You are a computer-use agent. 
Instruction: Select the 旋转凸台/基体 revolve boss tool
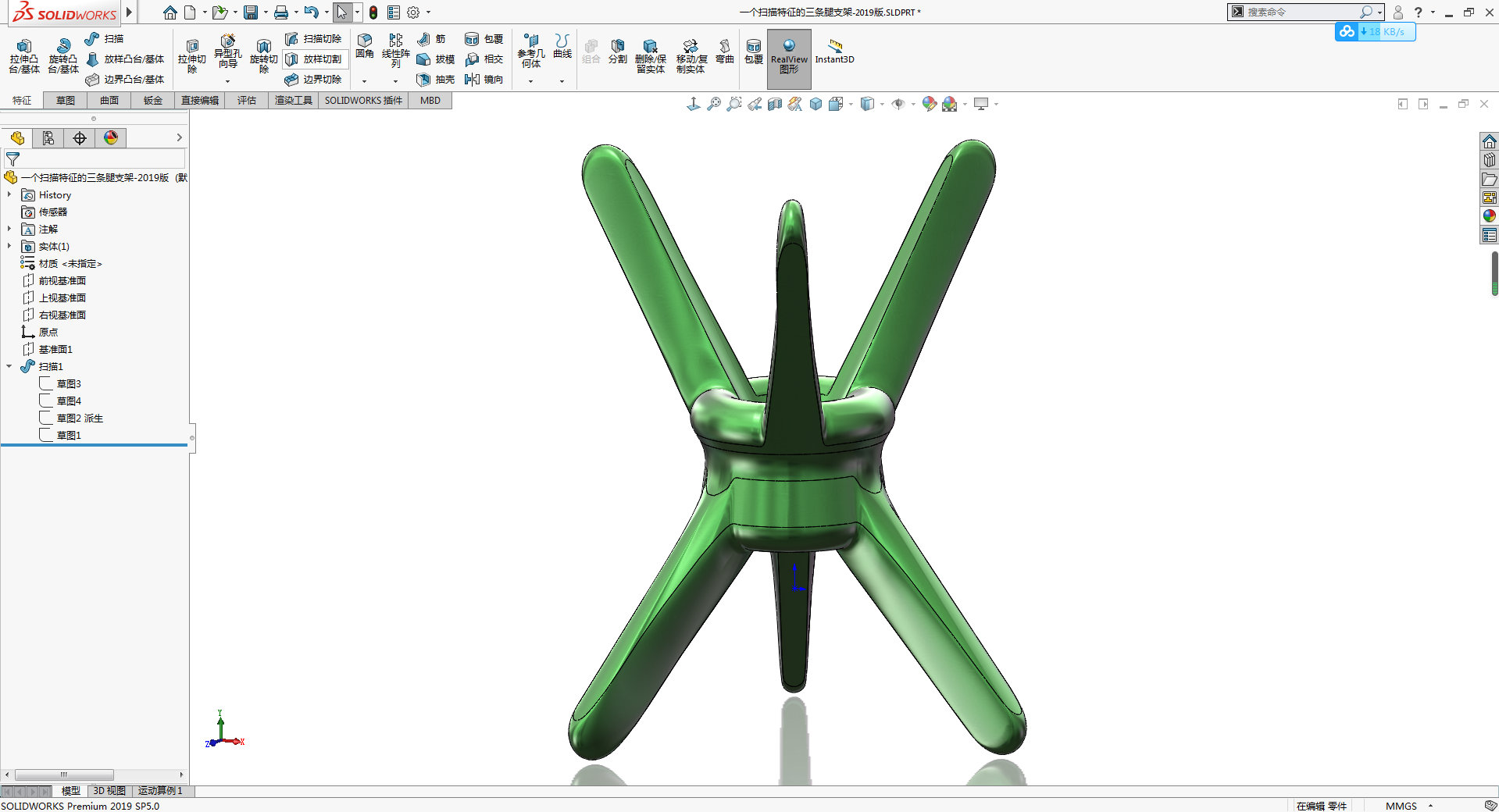point(63,55)
